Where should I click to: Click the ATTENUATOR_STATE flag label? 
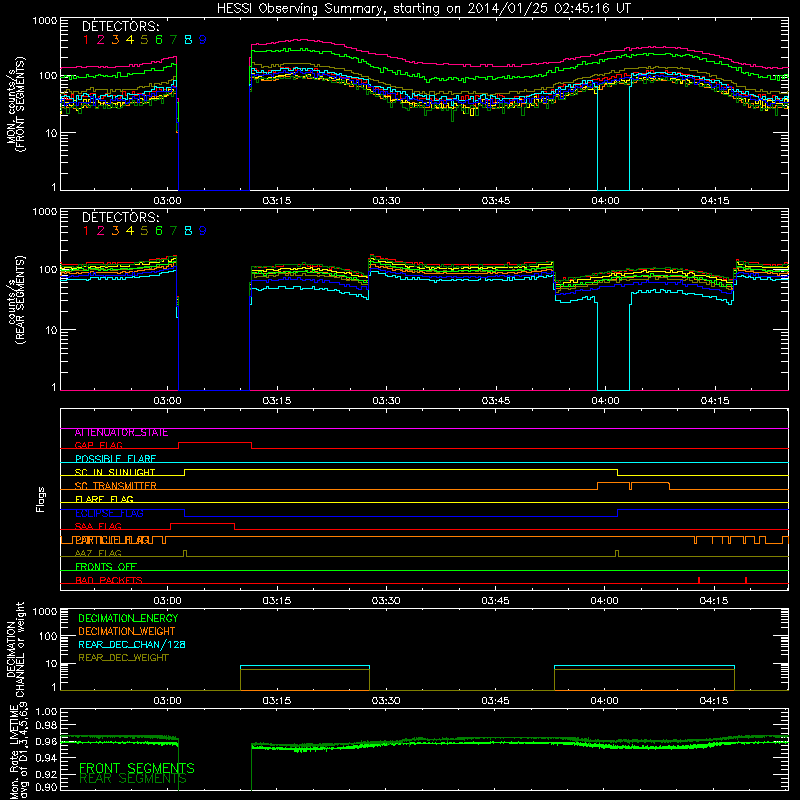click(121, 433)
